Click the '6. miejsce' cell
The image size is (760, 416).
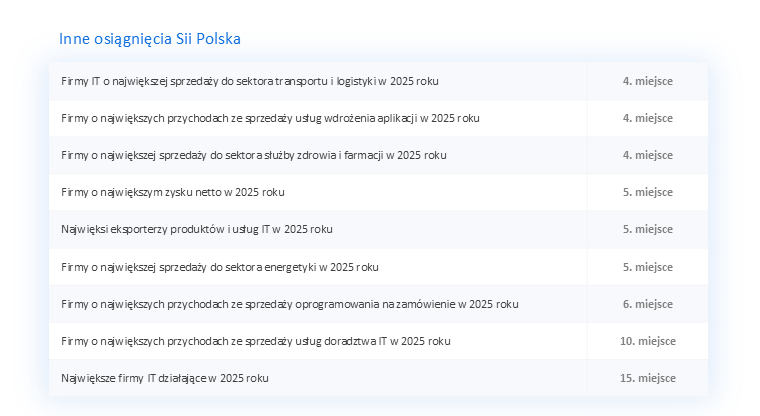click(648, 304)
